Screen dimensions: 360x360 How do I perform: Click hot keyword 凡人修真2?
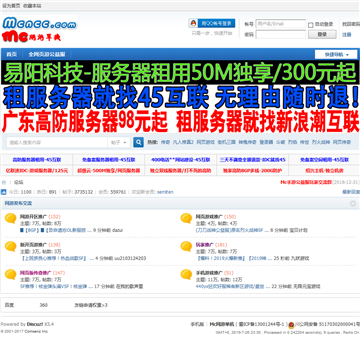click(x=183, y=142)
